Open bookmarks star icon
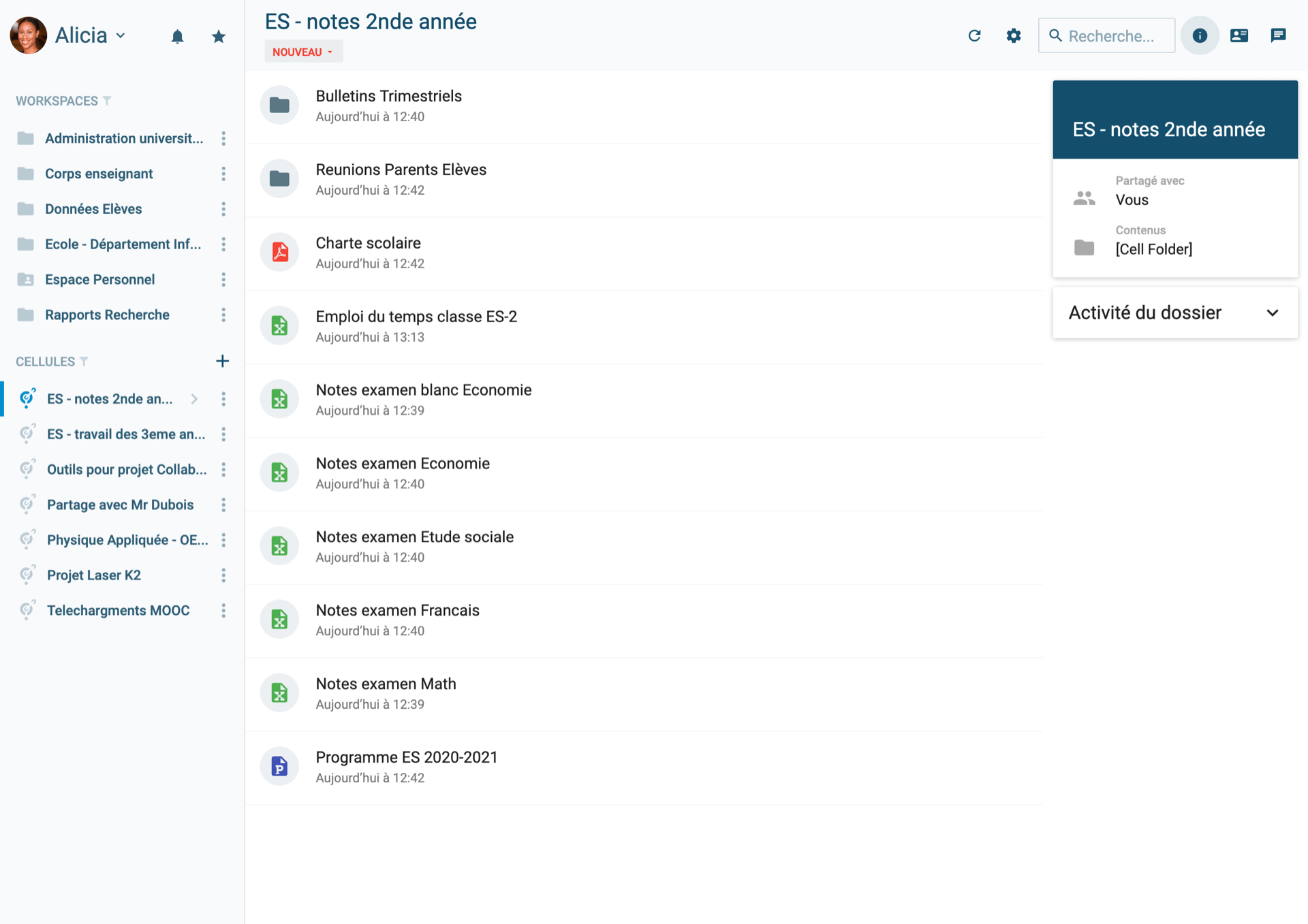This screenshot has height=924, width=1308. click(x=218, y=36)
